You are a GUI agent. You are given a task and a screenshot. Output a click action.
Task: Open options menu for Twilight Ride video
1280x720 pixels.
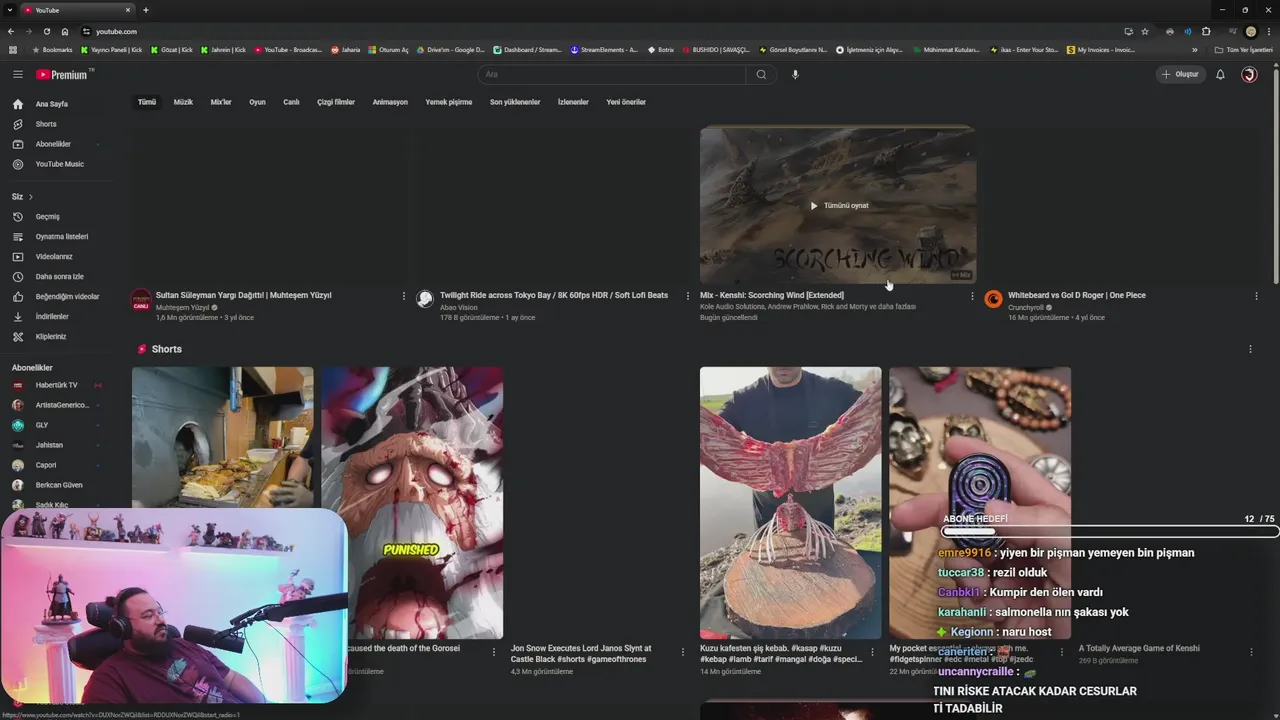pos(687,296)
